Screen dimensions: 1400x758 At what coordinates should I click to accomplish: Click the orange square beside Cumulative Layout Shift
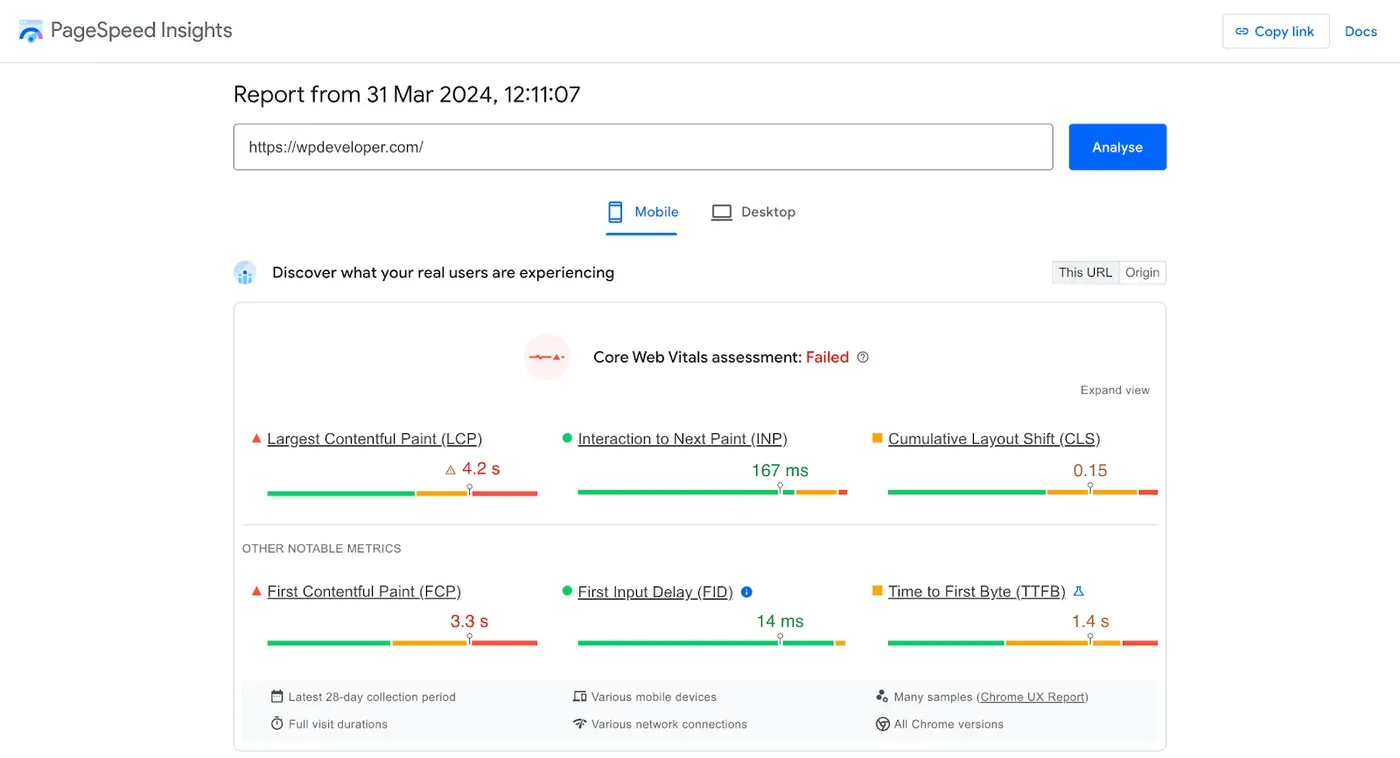pos(877,438)
